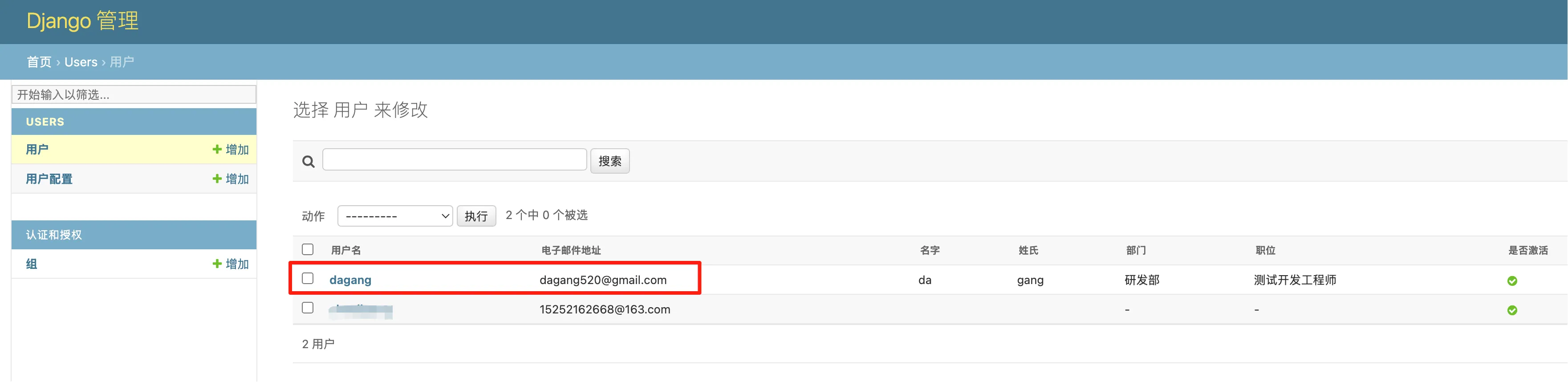Select the checkbox for the second user row

308,308
